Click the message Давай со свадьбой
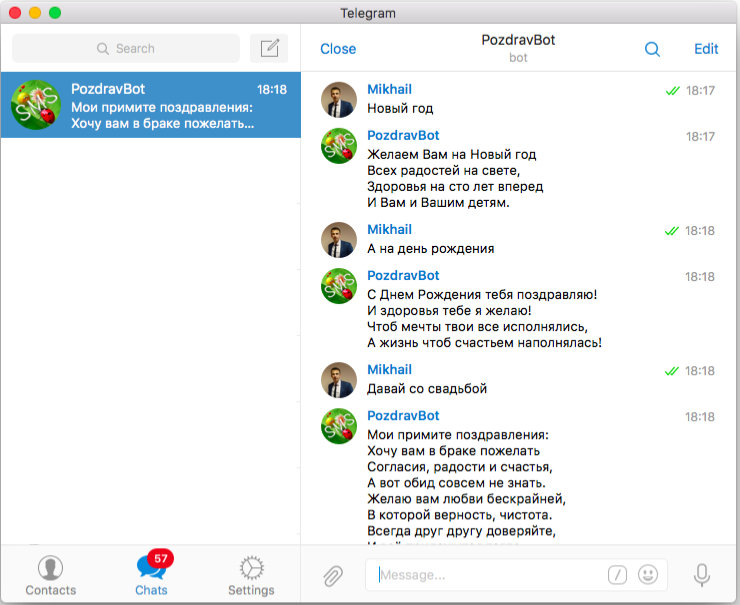Viewport: 740px width, 605px height. point(427,389)
